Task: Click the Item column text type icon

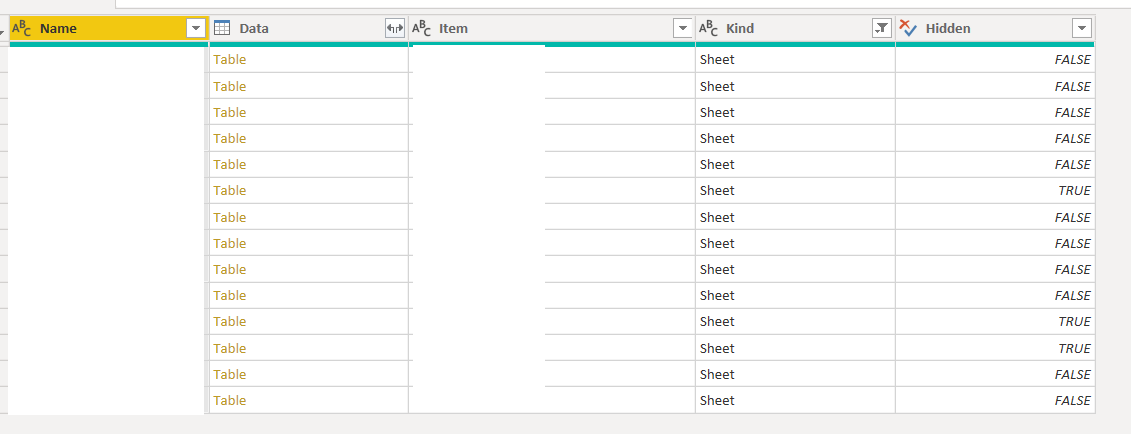Action: tap(421, 29)
